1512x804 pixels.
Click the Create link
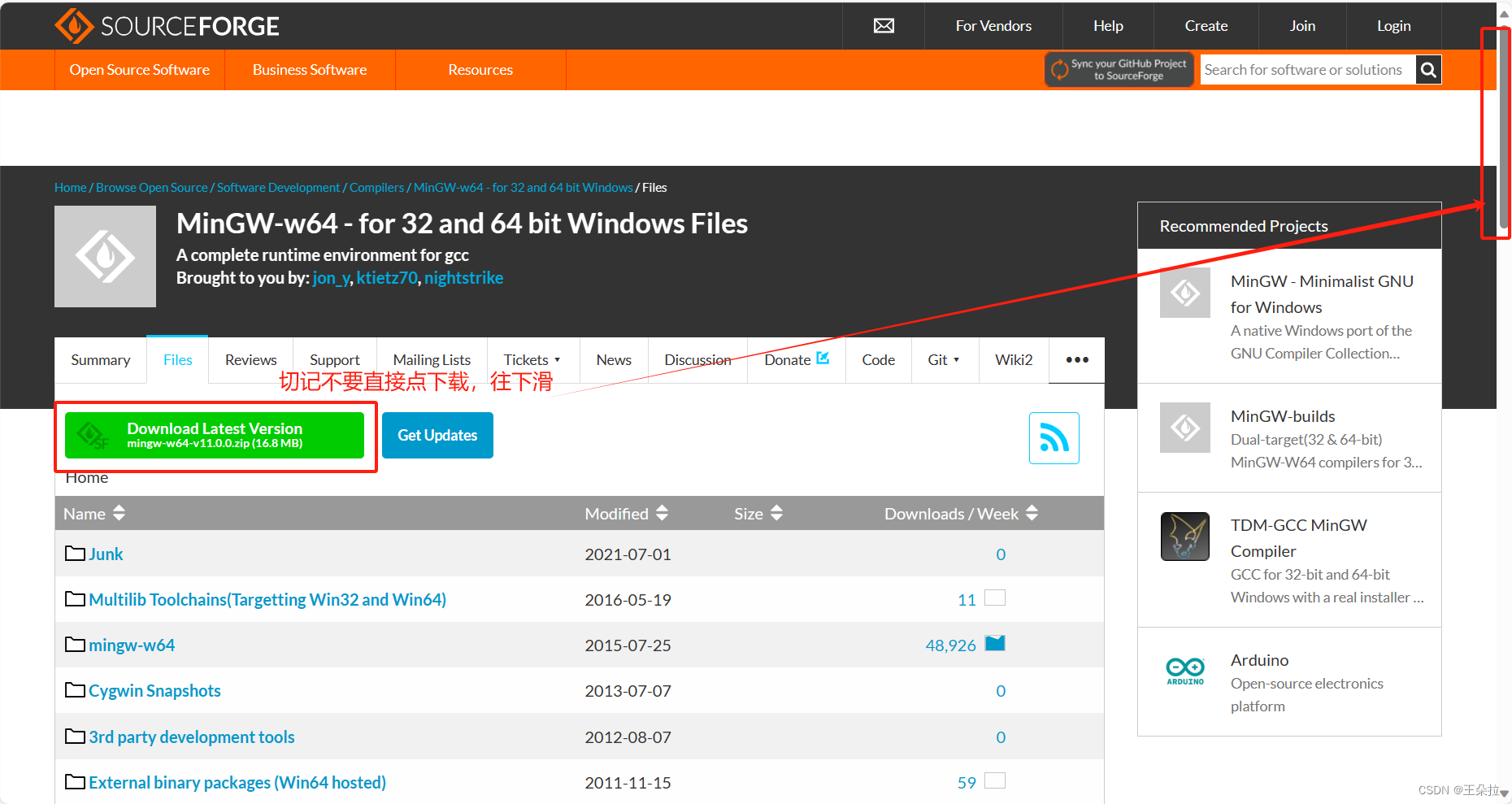(x=1206, y=26)
